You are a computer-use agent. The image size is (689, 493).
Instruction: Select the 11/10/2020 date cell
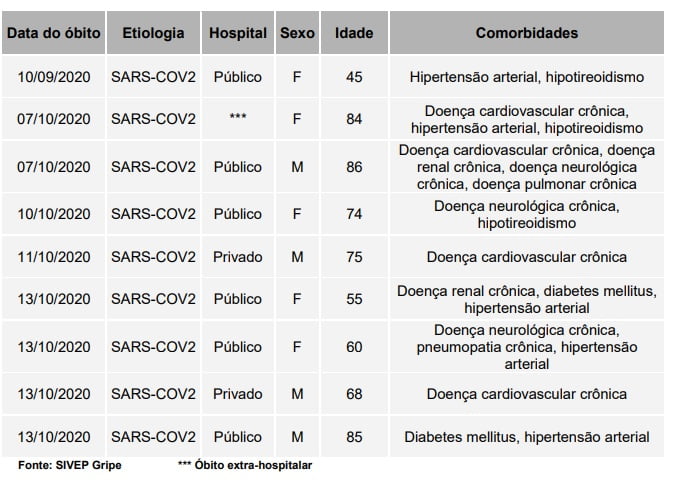pos(54,257)
